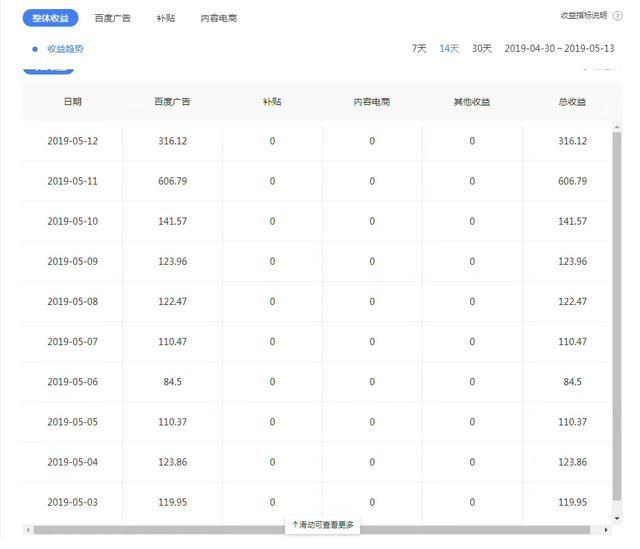Click 补贴 value in 2019-05-12 row
Image resolution: width=640 pixels, height=549 pixels.
(x=272, y=141)
